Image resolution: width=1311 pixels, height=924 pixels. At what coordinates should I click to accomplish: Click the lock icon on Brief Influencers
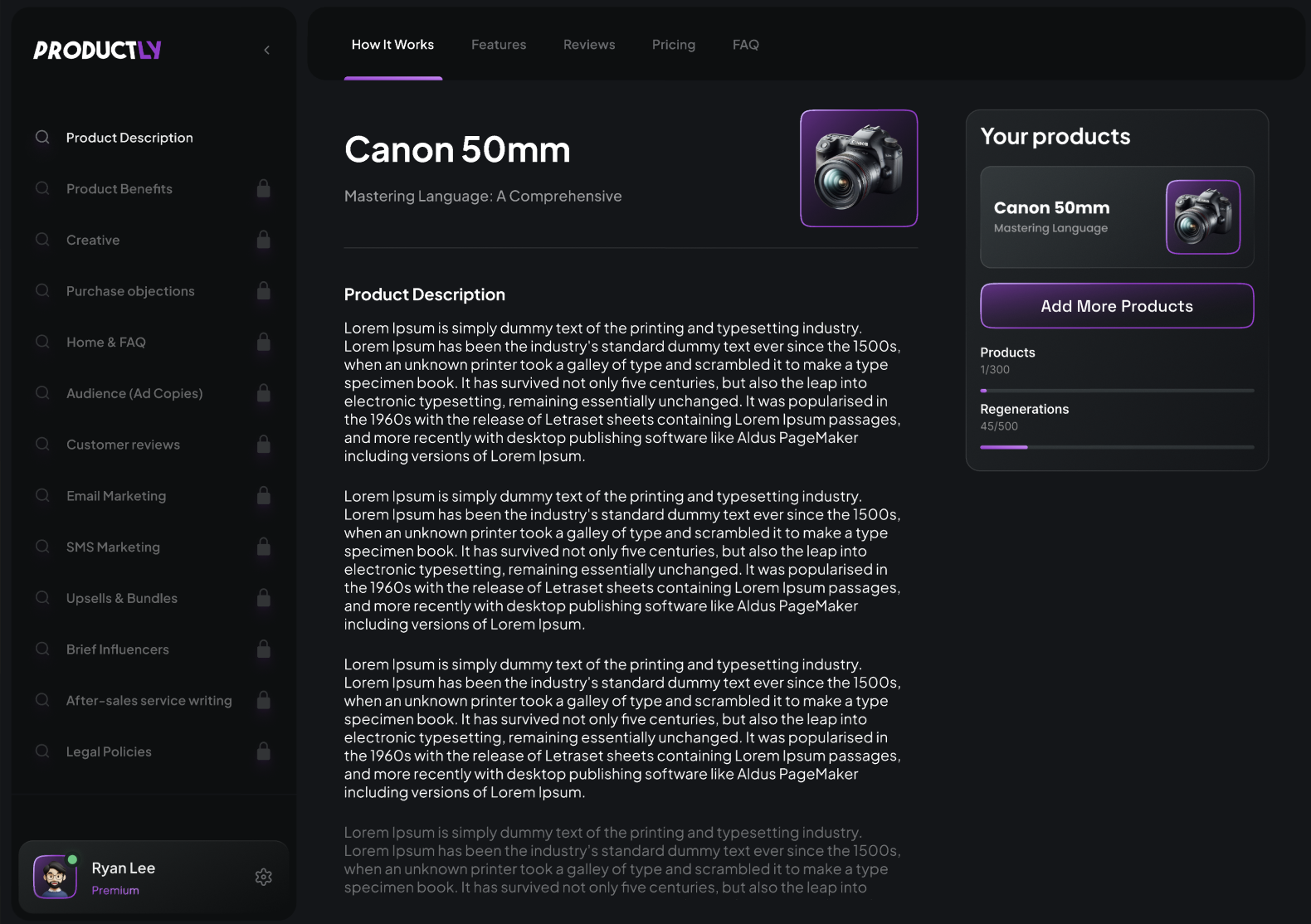(x=263, y=649)
